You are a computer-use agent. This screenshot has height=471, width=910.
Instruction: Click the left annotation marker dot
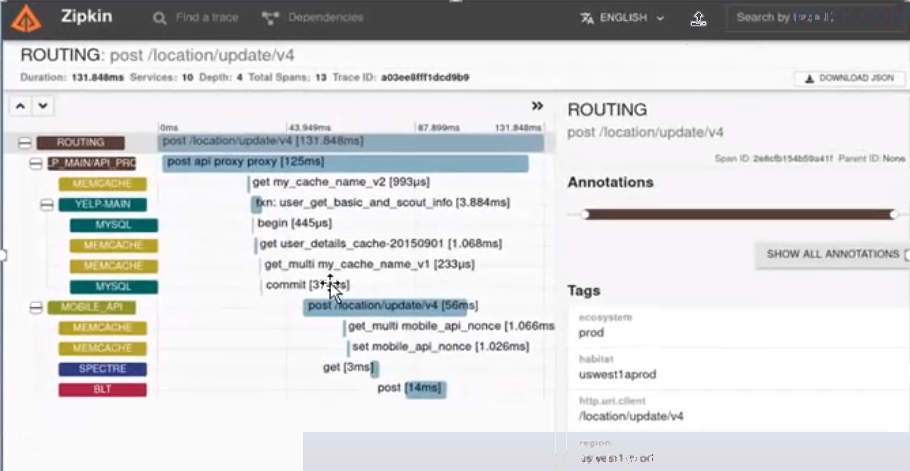(585, 215)
